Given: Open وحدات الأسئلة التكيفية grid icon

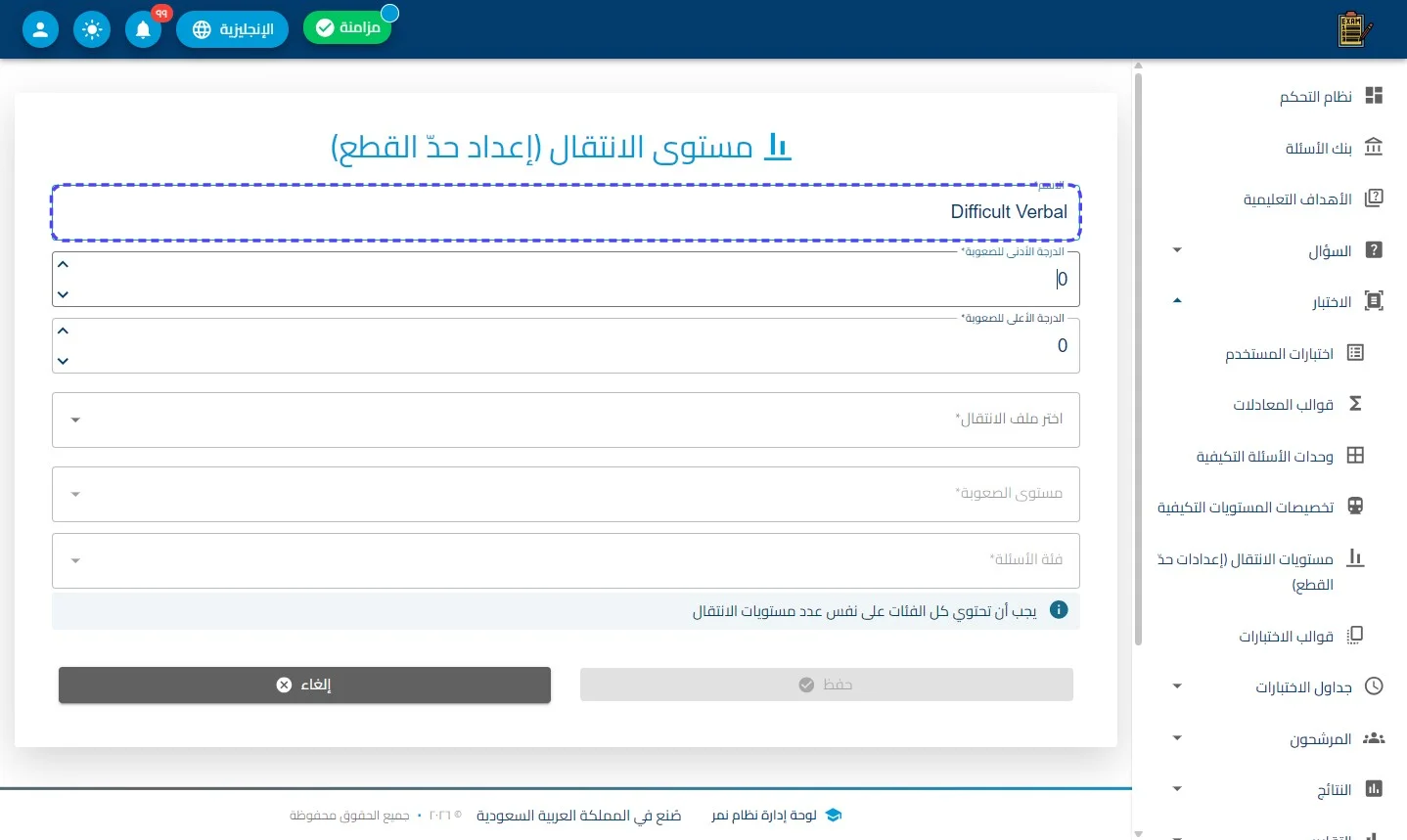Looking at the screenshot, I should (x=1355, y=456).
